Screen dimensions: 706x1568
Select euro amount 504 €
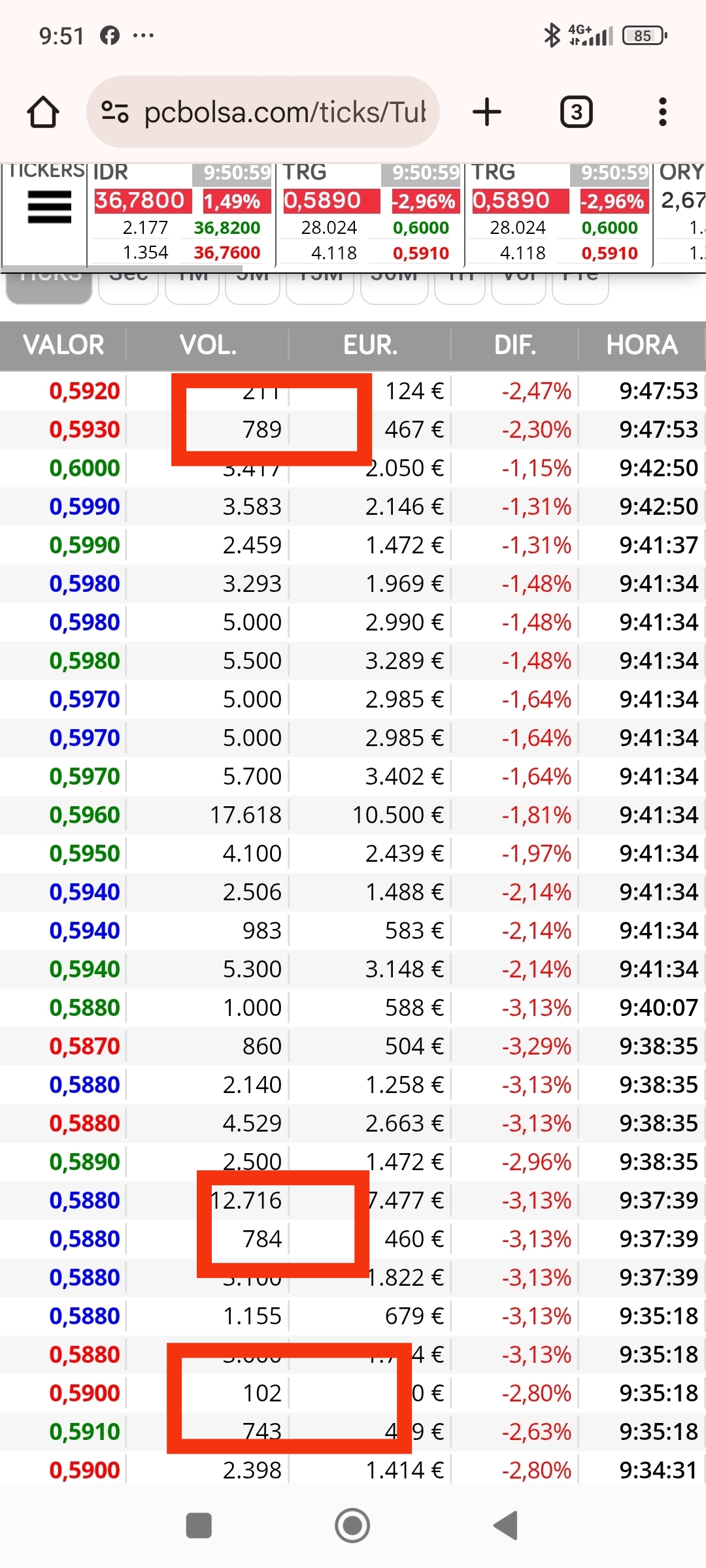[414, 1046]
